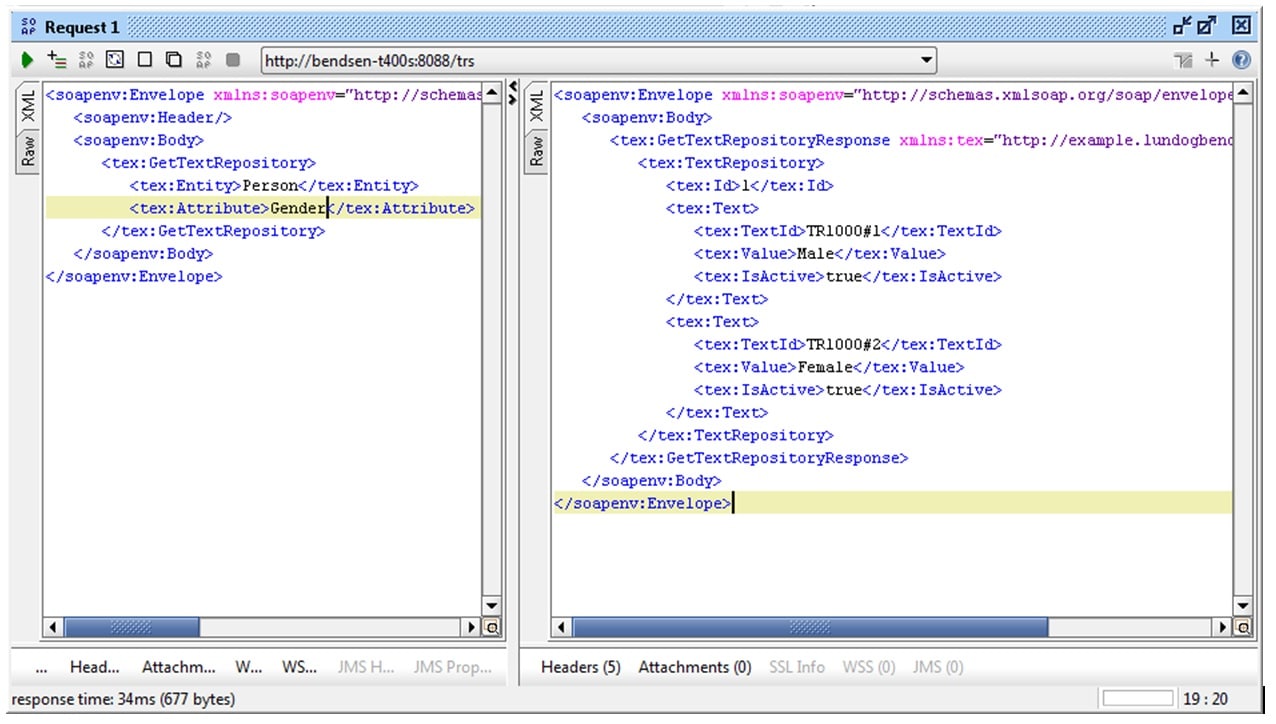Open the SSL Info tab
The image size is (1276, 724).
point(797,667)
